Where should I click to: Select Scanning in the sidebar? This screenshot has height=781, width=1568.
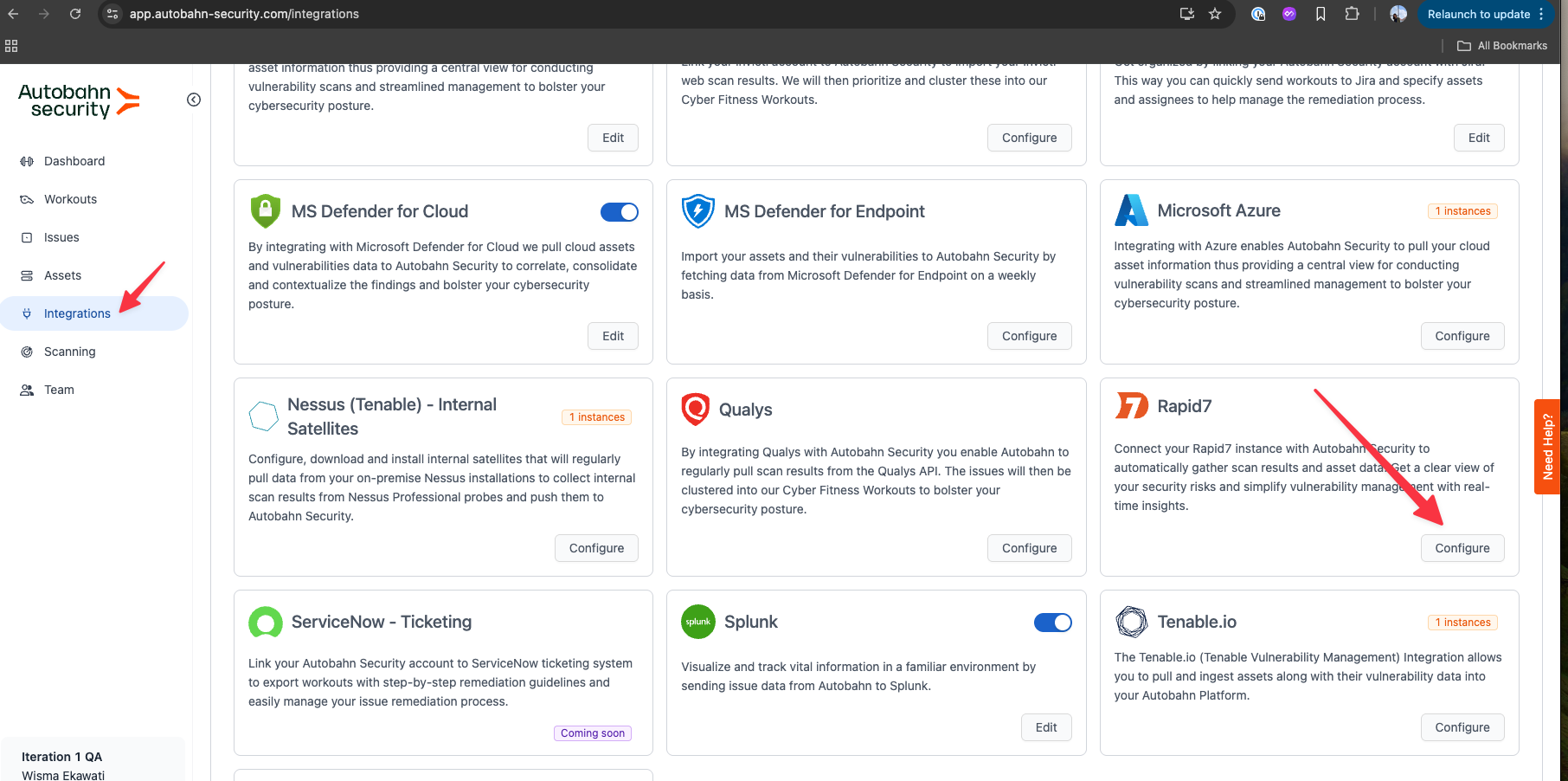point(69,352)
